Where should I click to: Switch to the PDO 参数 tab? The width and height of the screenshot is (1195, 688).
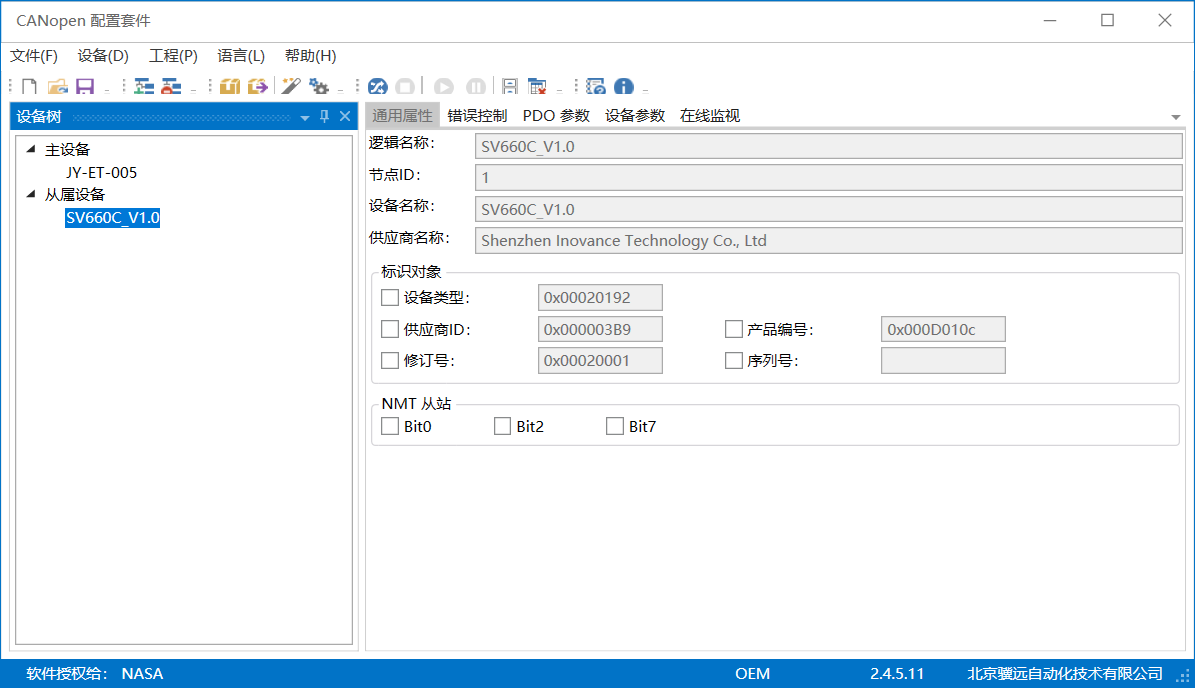(x=556, y=116)
